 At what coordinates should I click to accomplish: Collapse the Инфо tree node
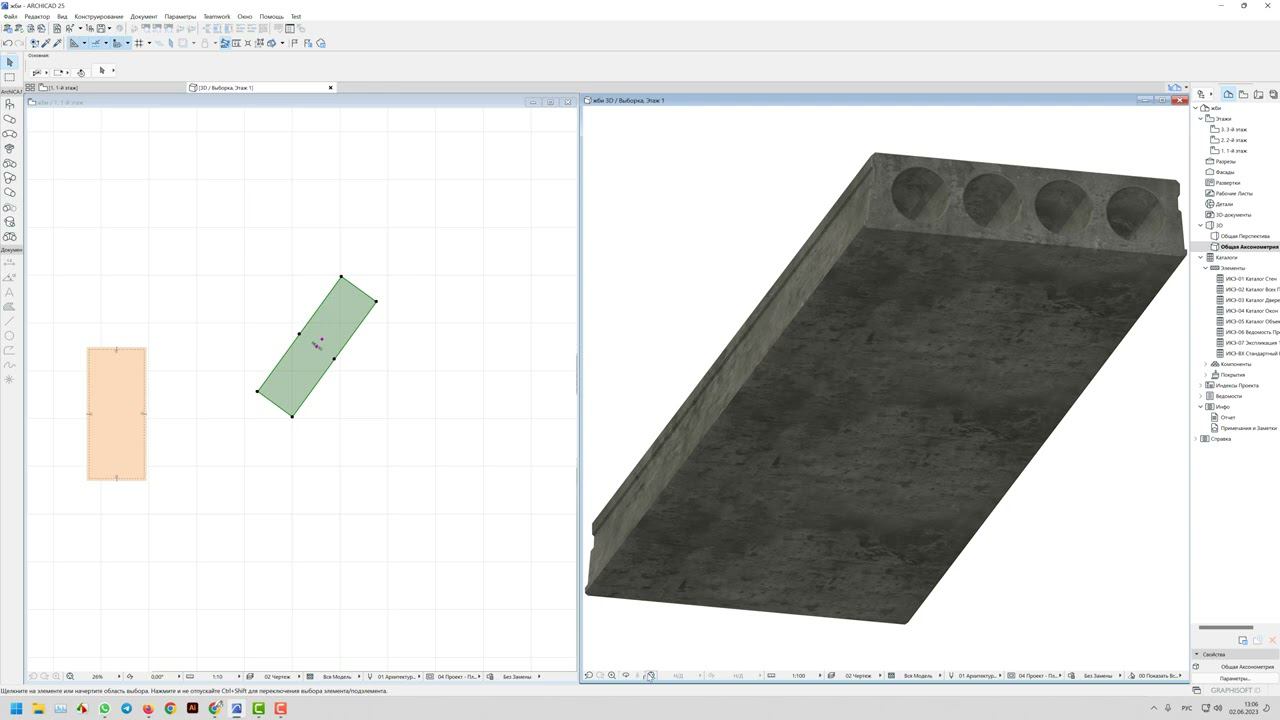(1201, 407)
